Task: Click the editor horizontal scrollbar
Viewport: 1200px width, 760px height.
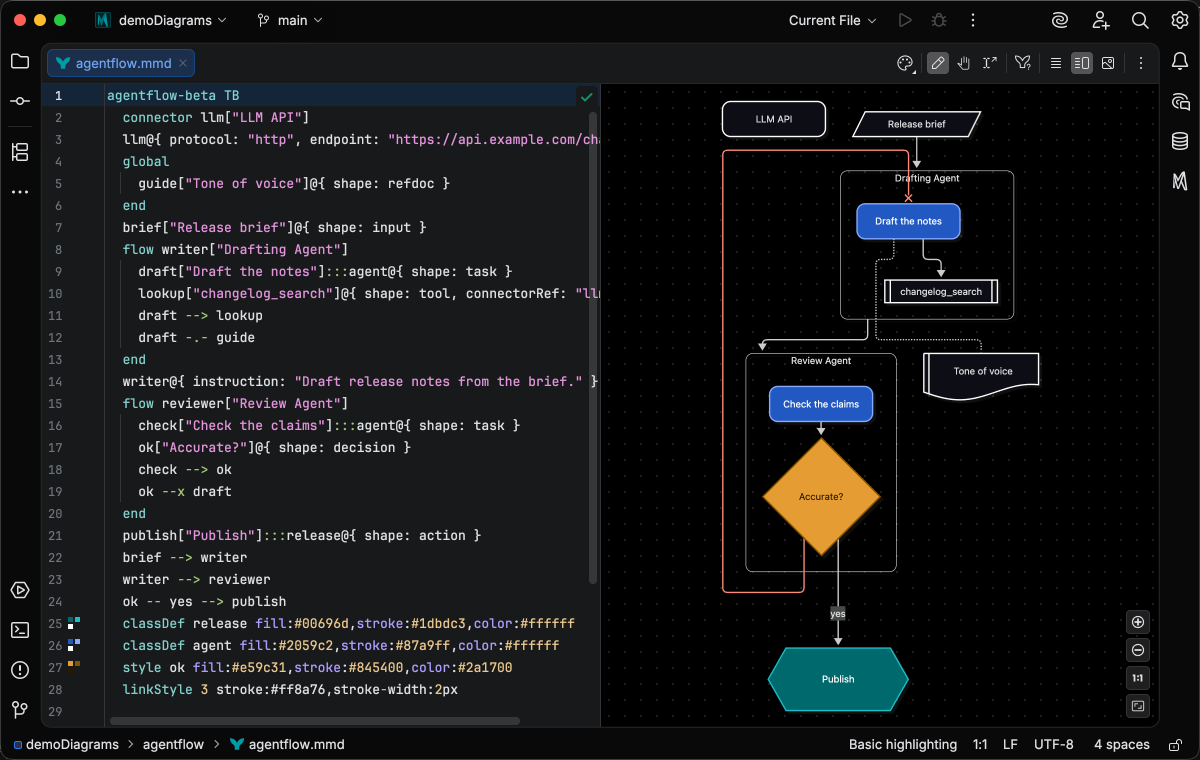Action: pos(315,720)
